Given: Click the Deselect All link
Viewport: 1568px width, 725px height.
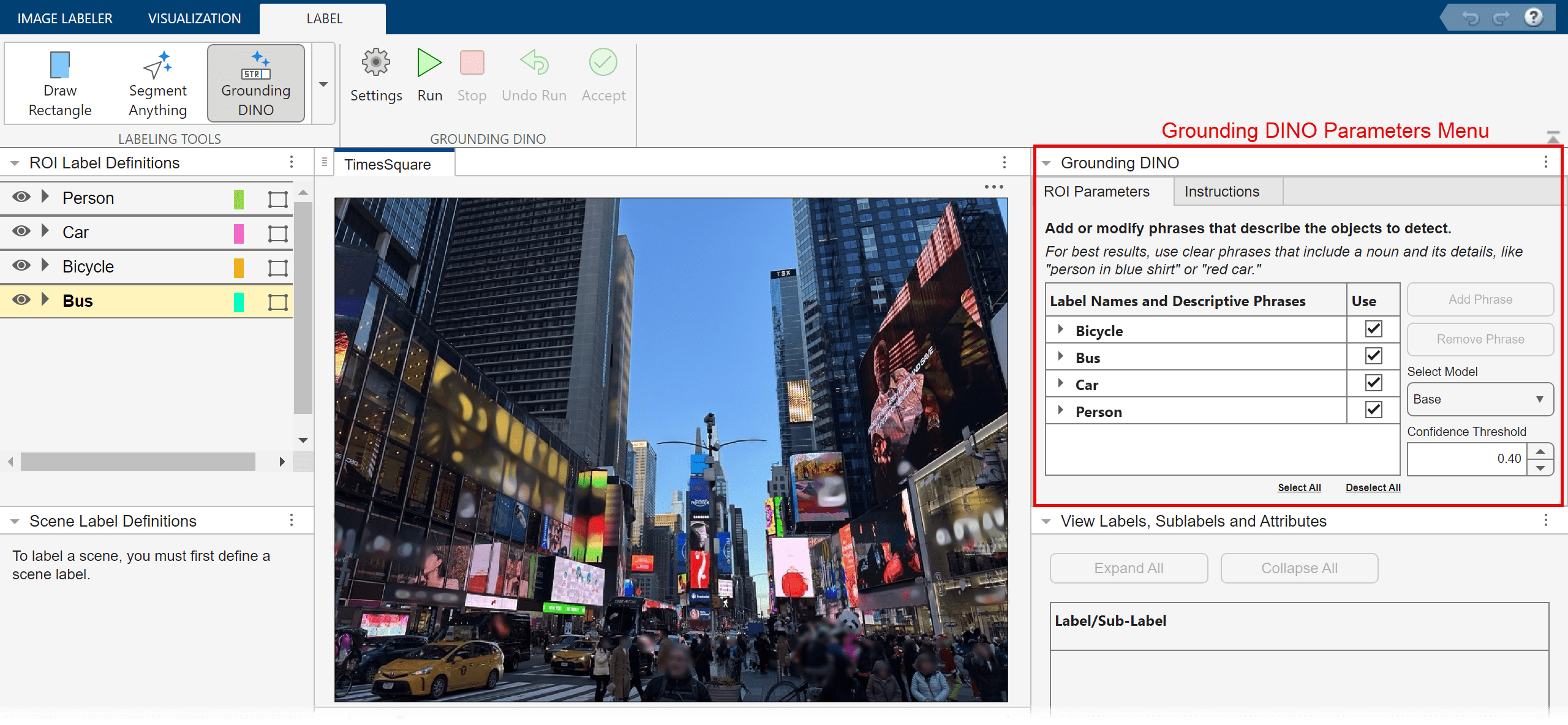Looking at the screenshot, I should pos(1373,487).
